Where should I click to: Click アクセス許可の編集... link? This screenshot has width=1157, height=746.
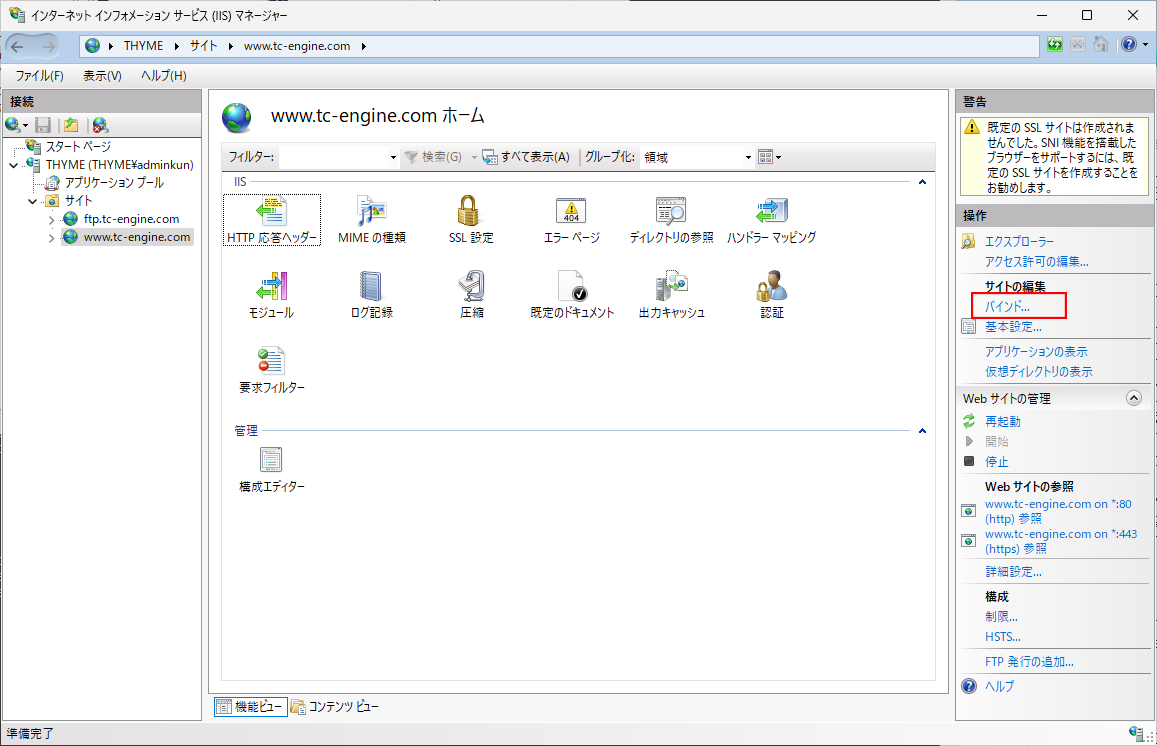pos(1037,261)
